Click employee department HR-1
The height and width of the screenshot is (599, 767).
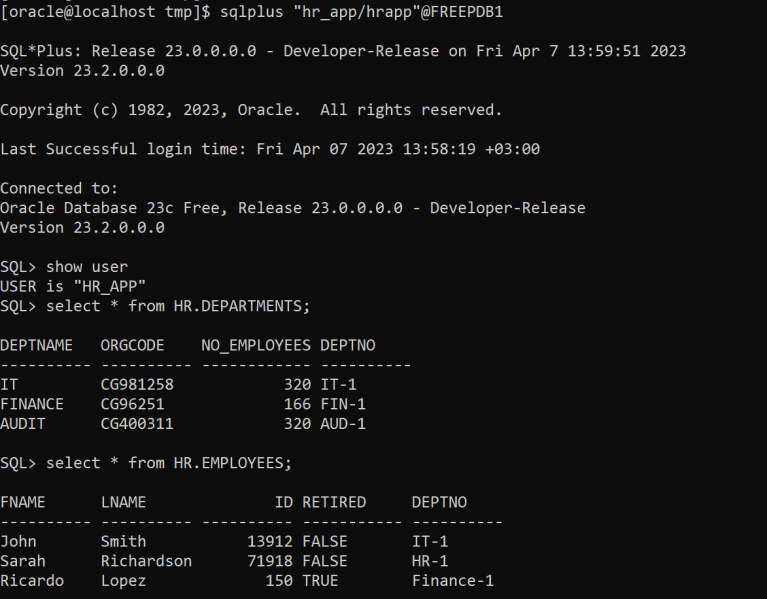tap(430, 561)
